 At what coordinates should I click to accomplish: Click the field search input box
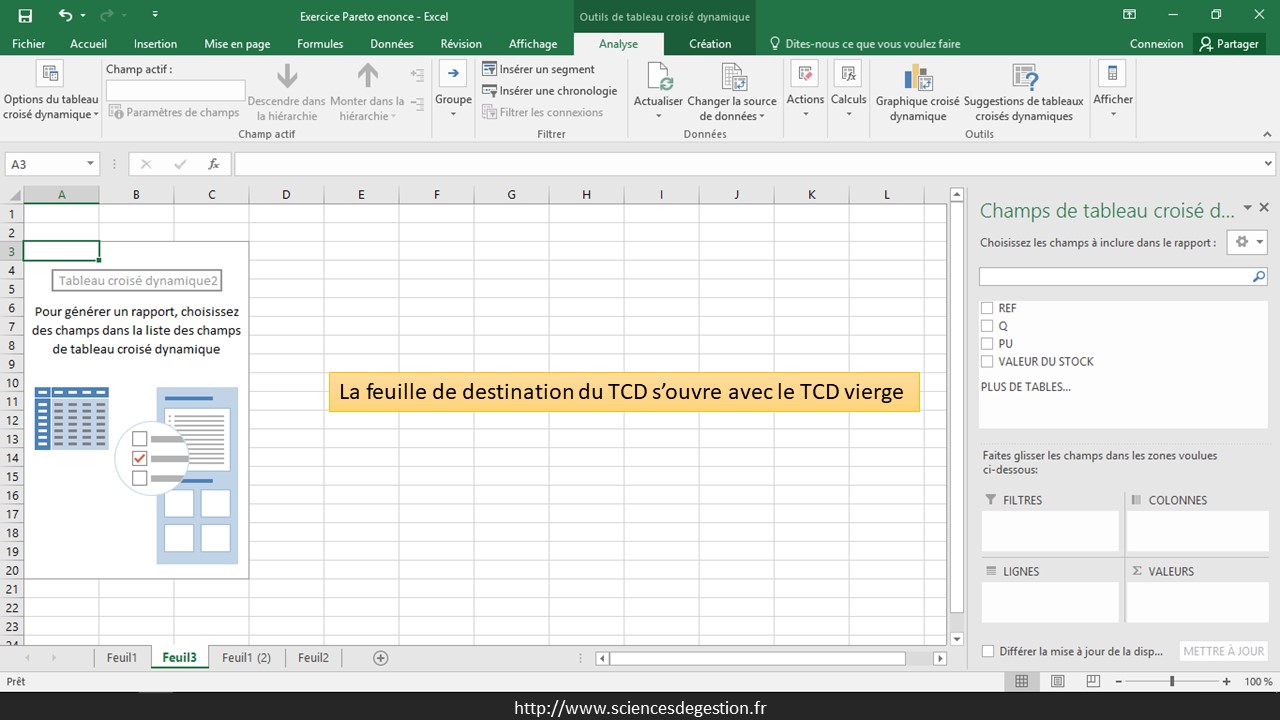point(1115,276)
